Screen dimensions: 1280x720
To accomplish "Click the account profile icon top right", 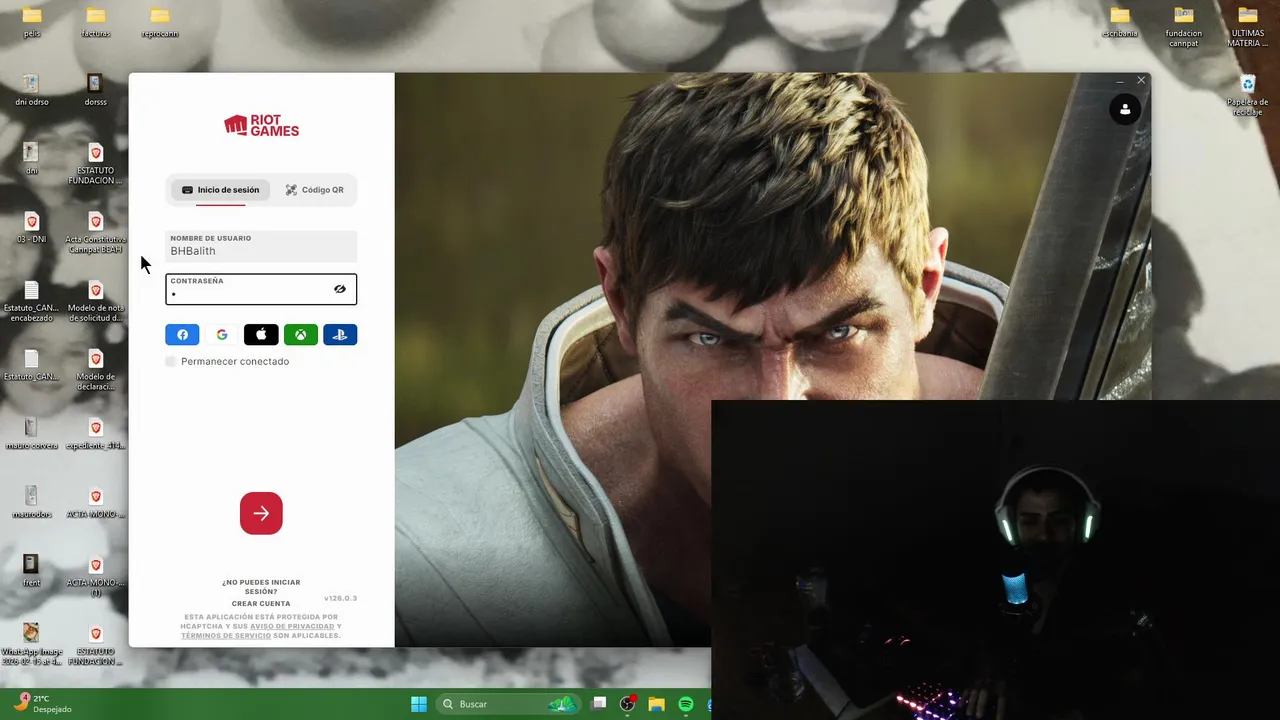I will pos(1125,110).
